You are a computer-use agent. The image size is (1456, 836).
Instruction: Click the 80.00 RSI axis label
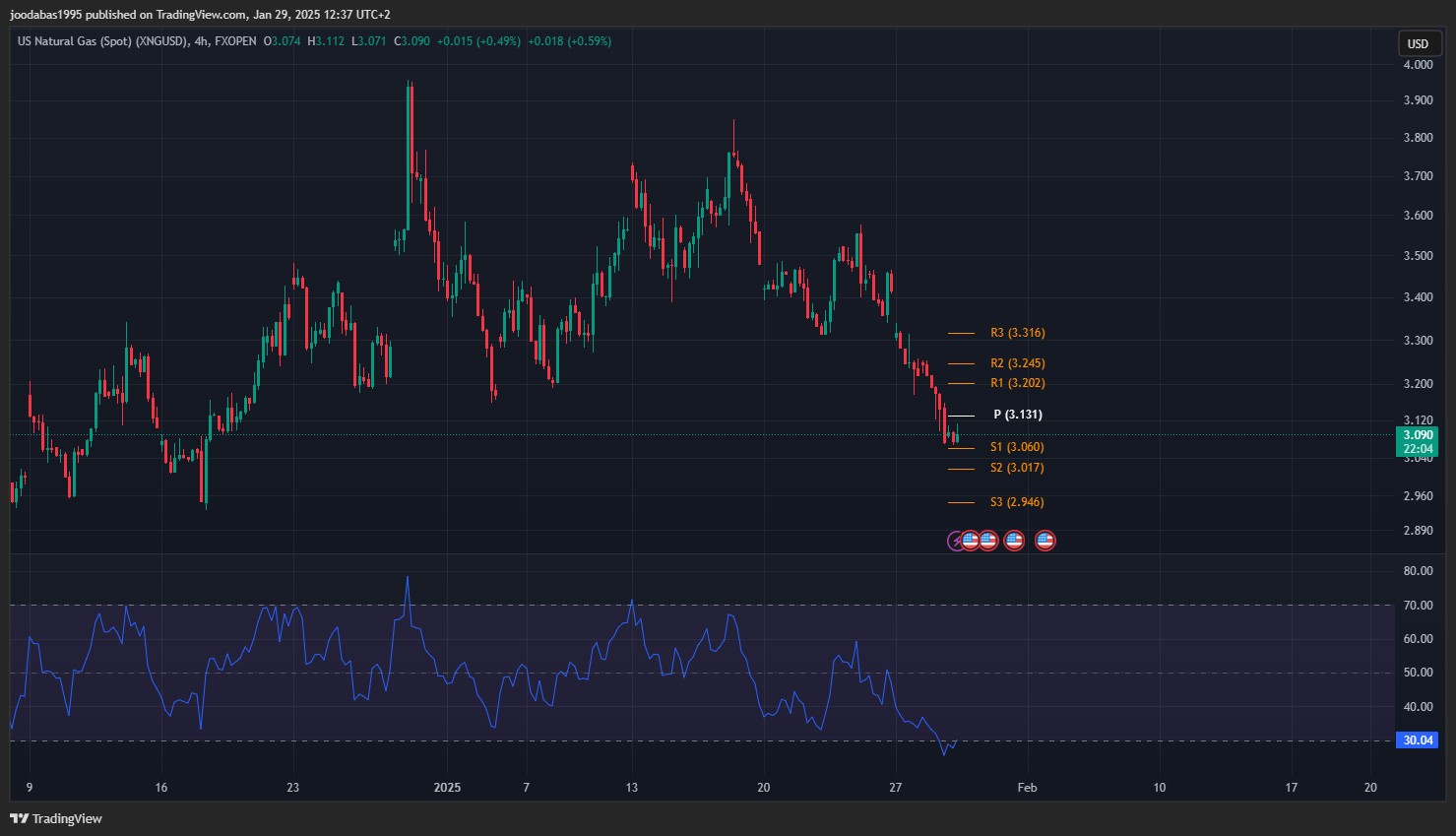[x=1419, y=571]
